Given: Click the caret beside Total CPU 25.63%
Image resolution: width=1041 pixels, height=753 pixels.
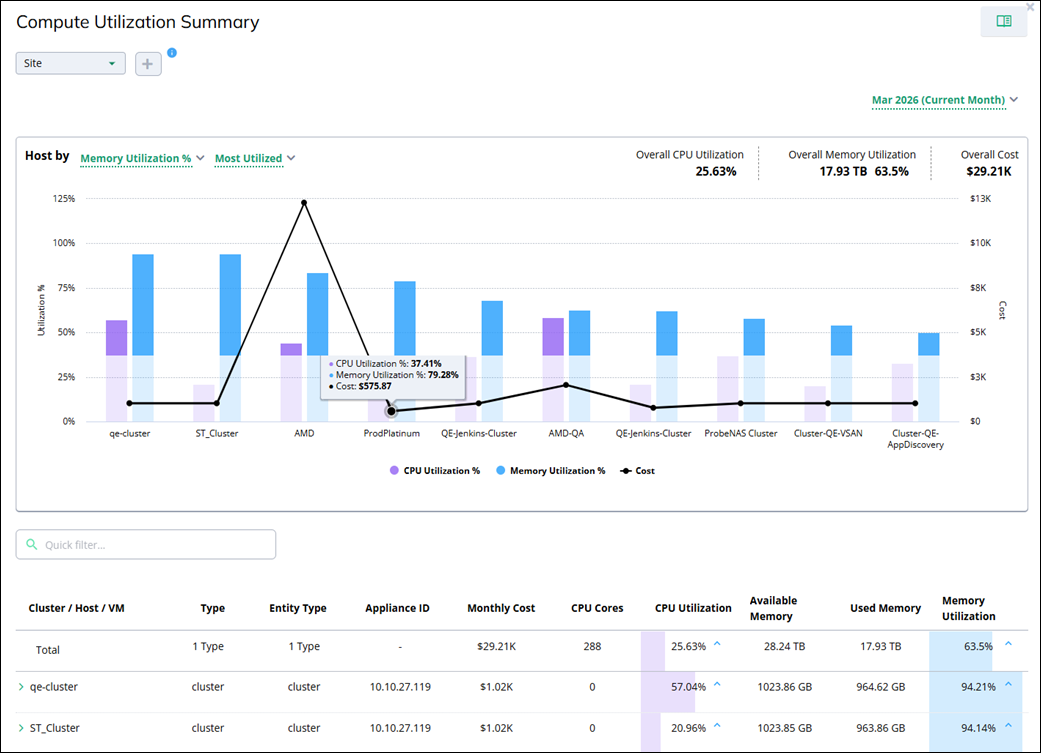Looking at the screenshot, I should (x=717, y=645).
